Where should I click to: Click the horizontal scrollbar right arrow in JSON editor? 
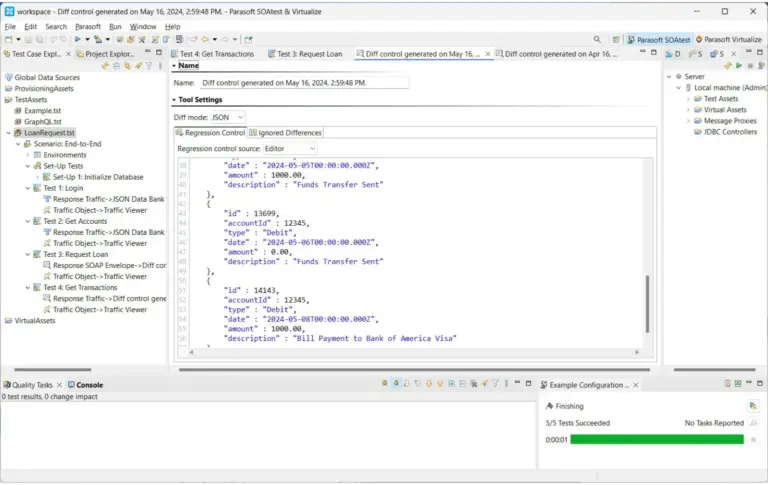tap(637, 352)
